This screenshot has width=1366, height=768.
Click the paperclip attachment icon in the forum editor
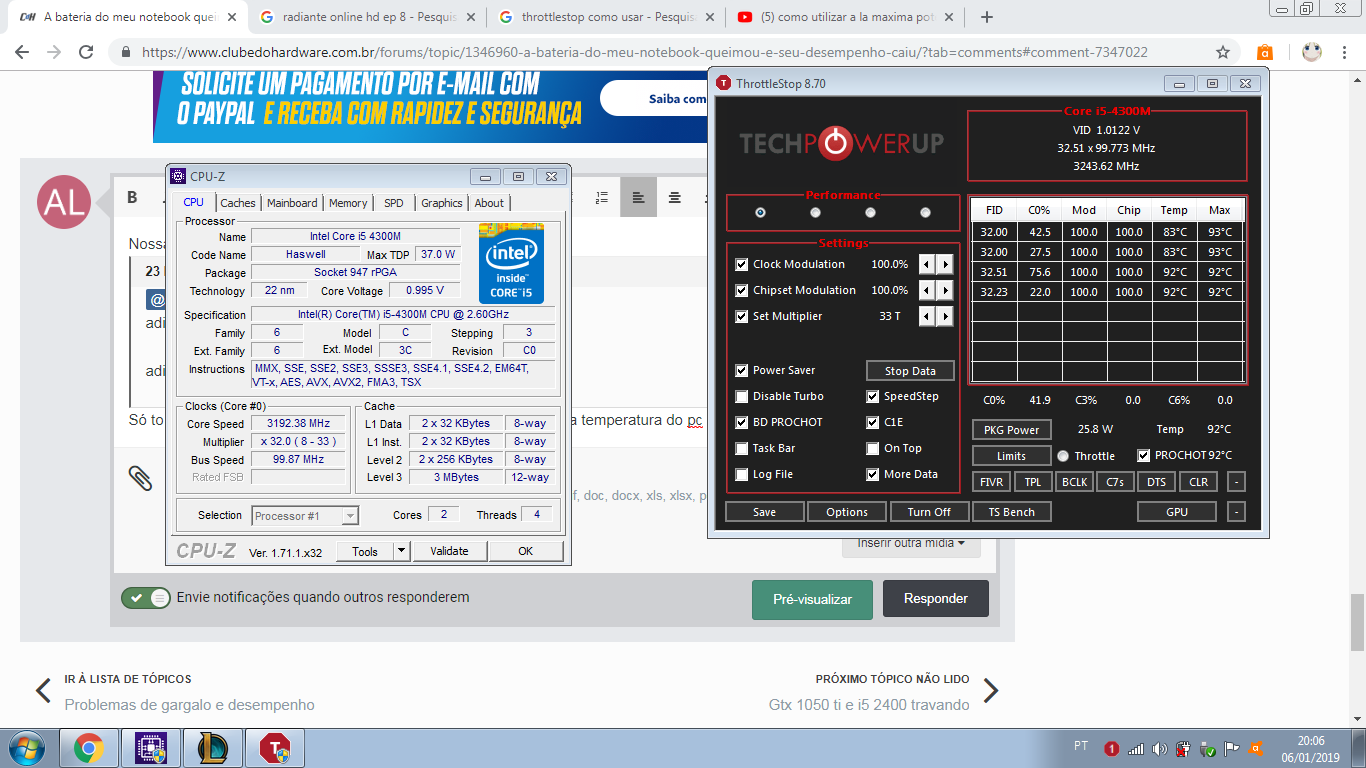140,478
